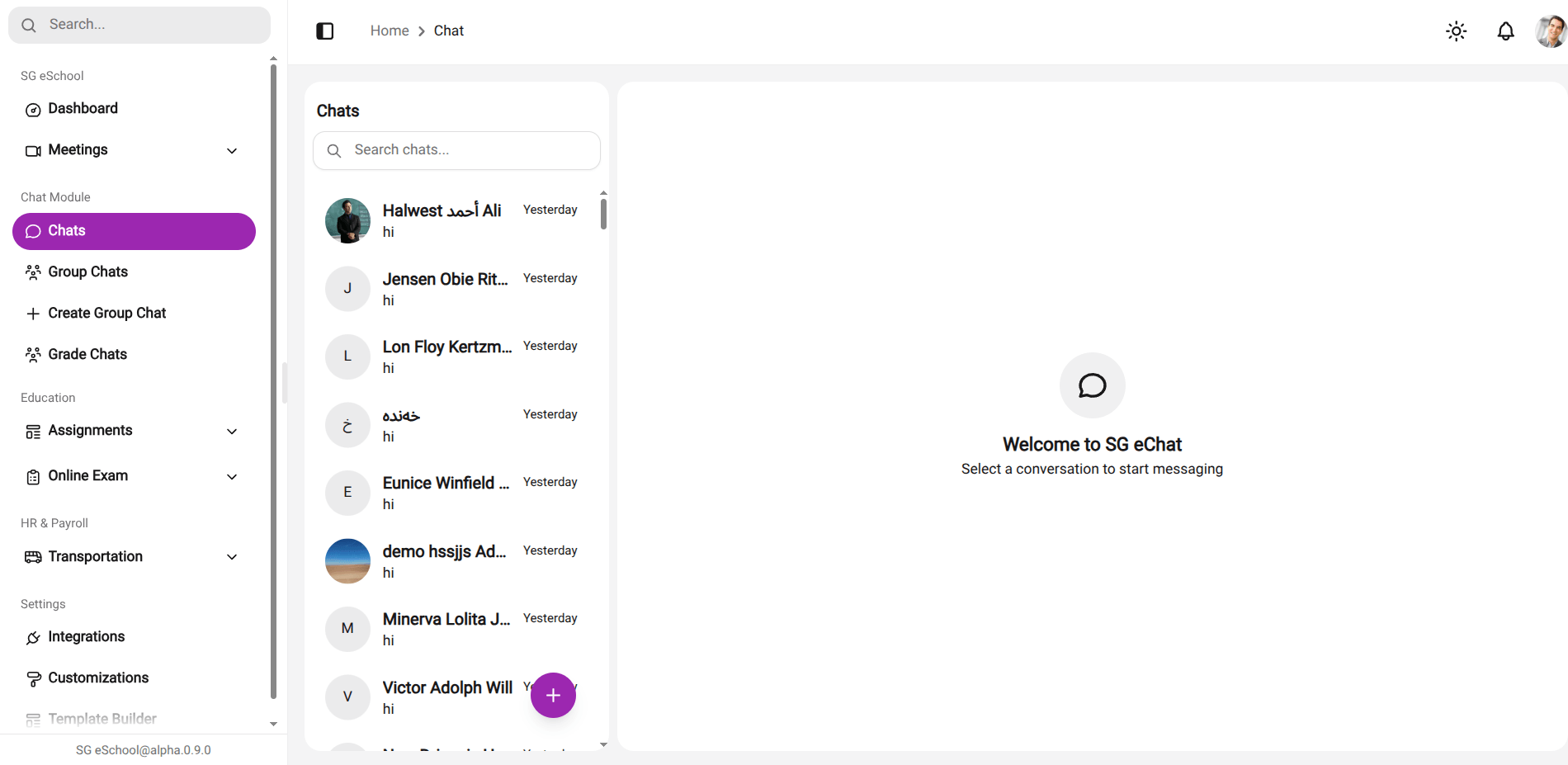Click the chat list scrollbar thumb
Screen dimensions: 1568x765
coord(603,214)
